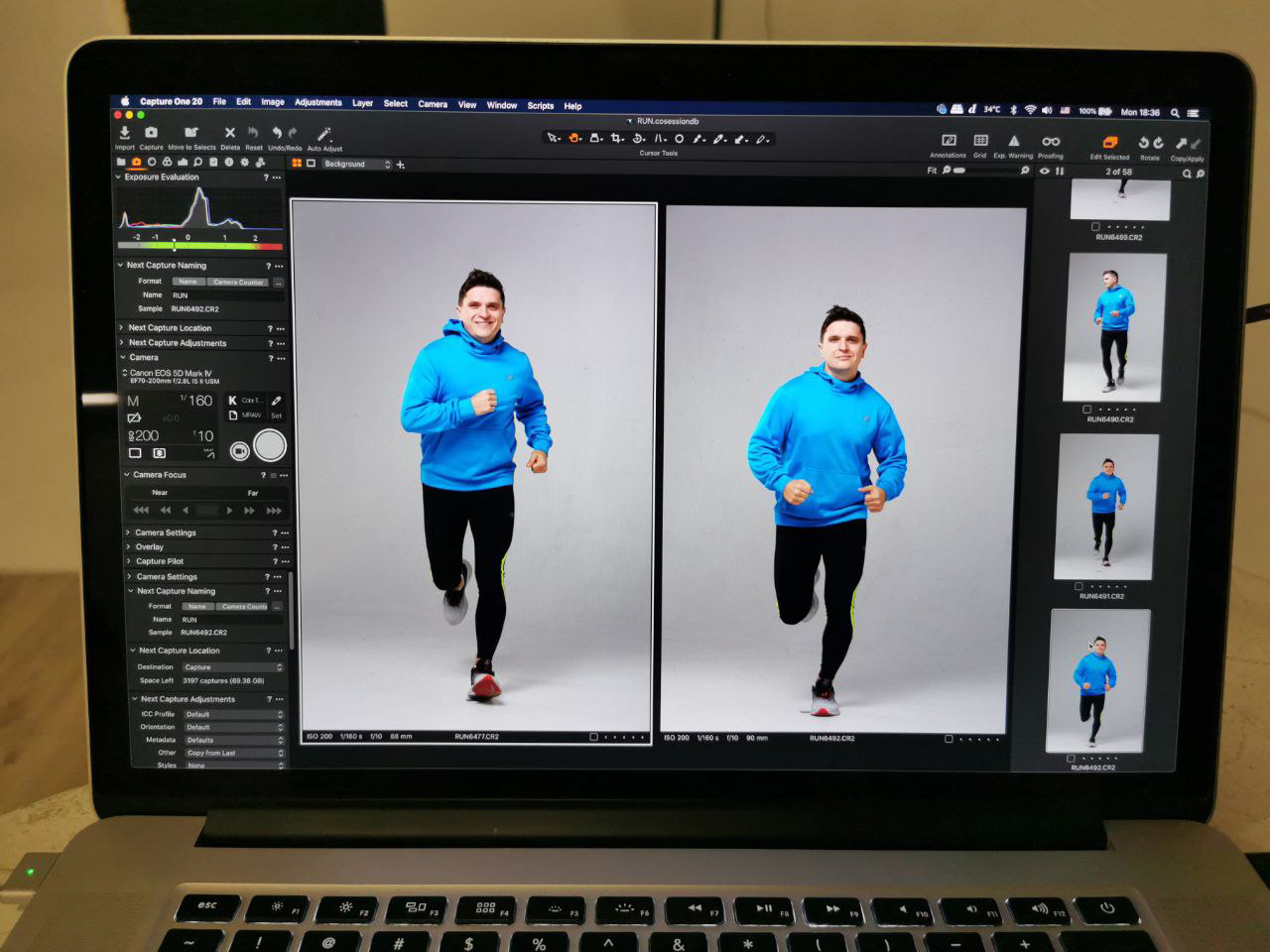The image size is (1270, 952).
Task: Click the Rotate left toolbar button
Action: click(1143, 143)
